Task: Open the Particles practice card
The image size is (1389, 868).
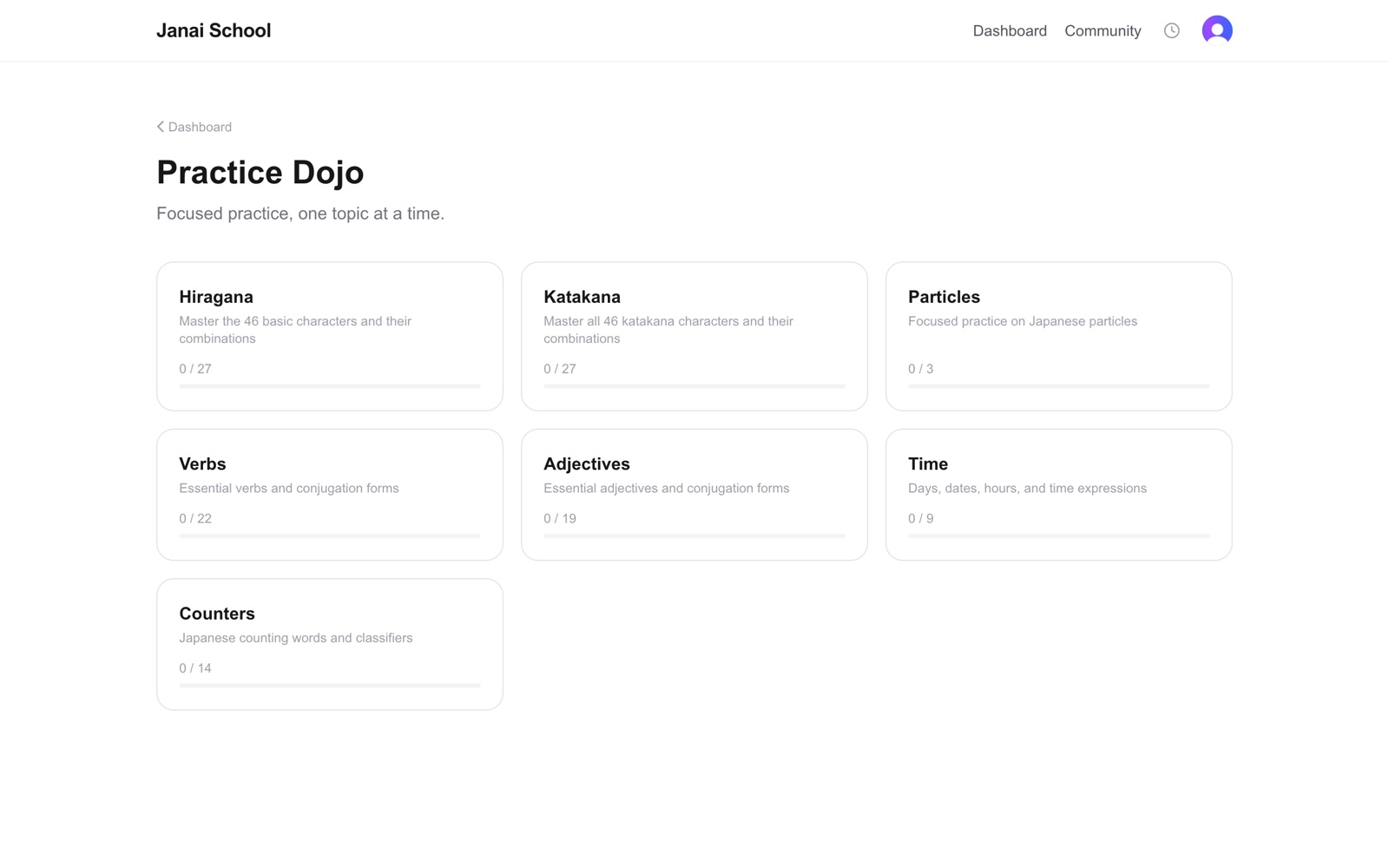Action: pyautogui.click(x=1058, y=336)
